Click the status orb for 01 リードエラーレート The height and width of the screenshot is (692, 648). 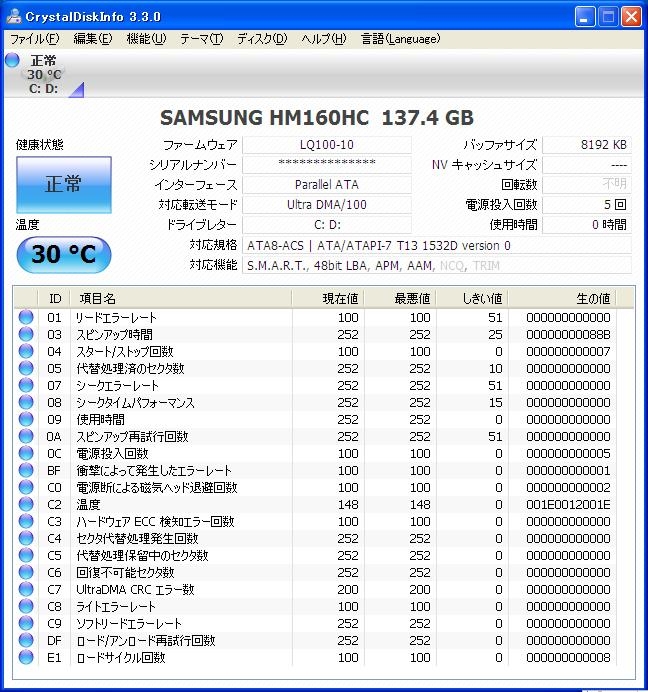pyautogui.click(x=26, y=317)
